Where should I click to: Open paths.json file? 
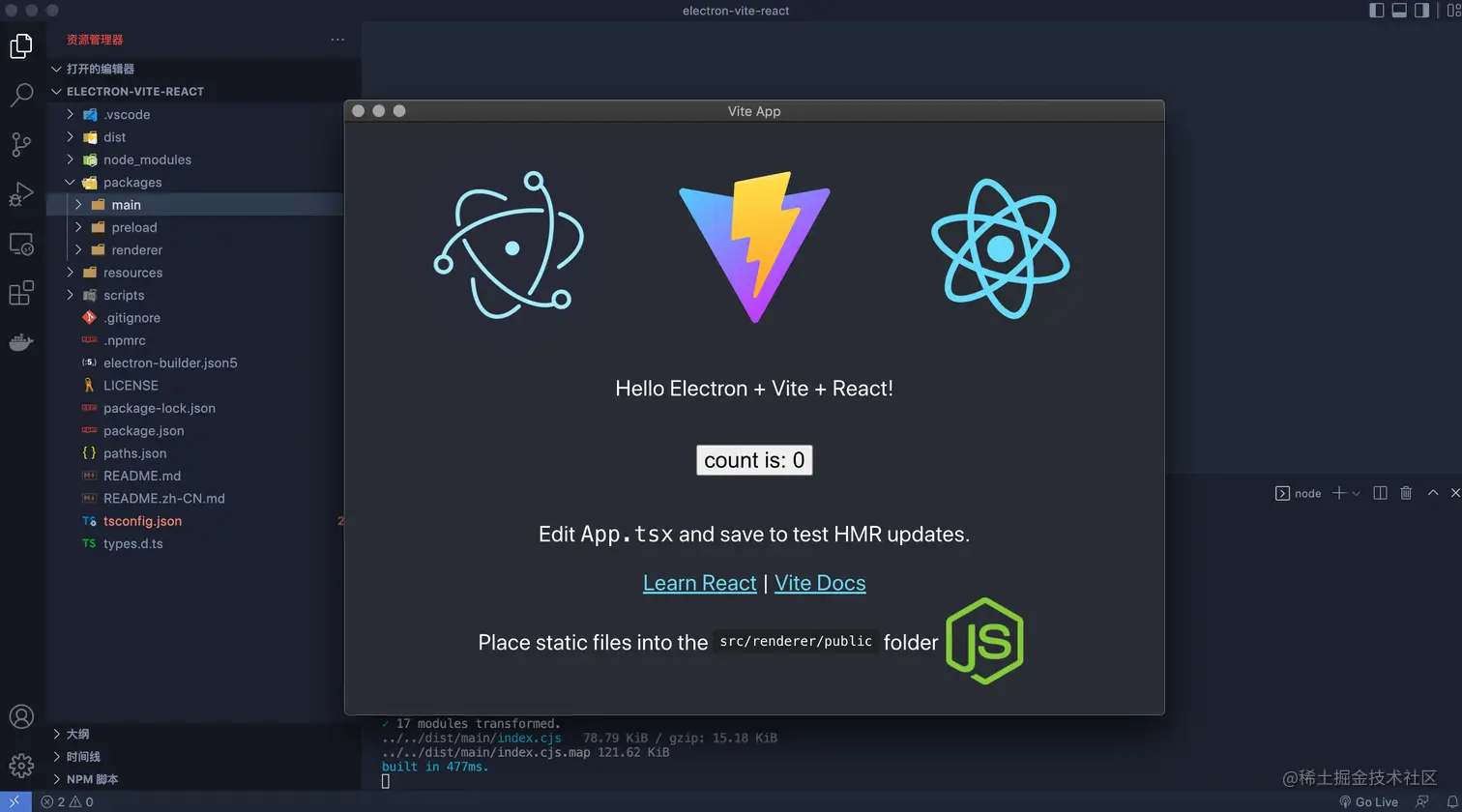click(x=195, y=452)
